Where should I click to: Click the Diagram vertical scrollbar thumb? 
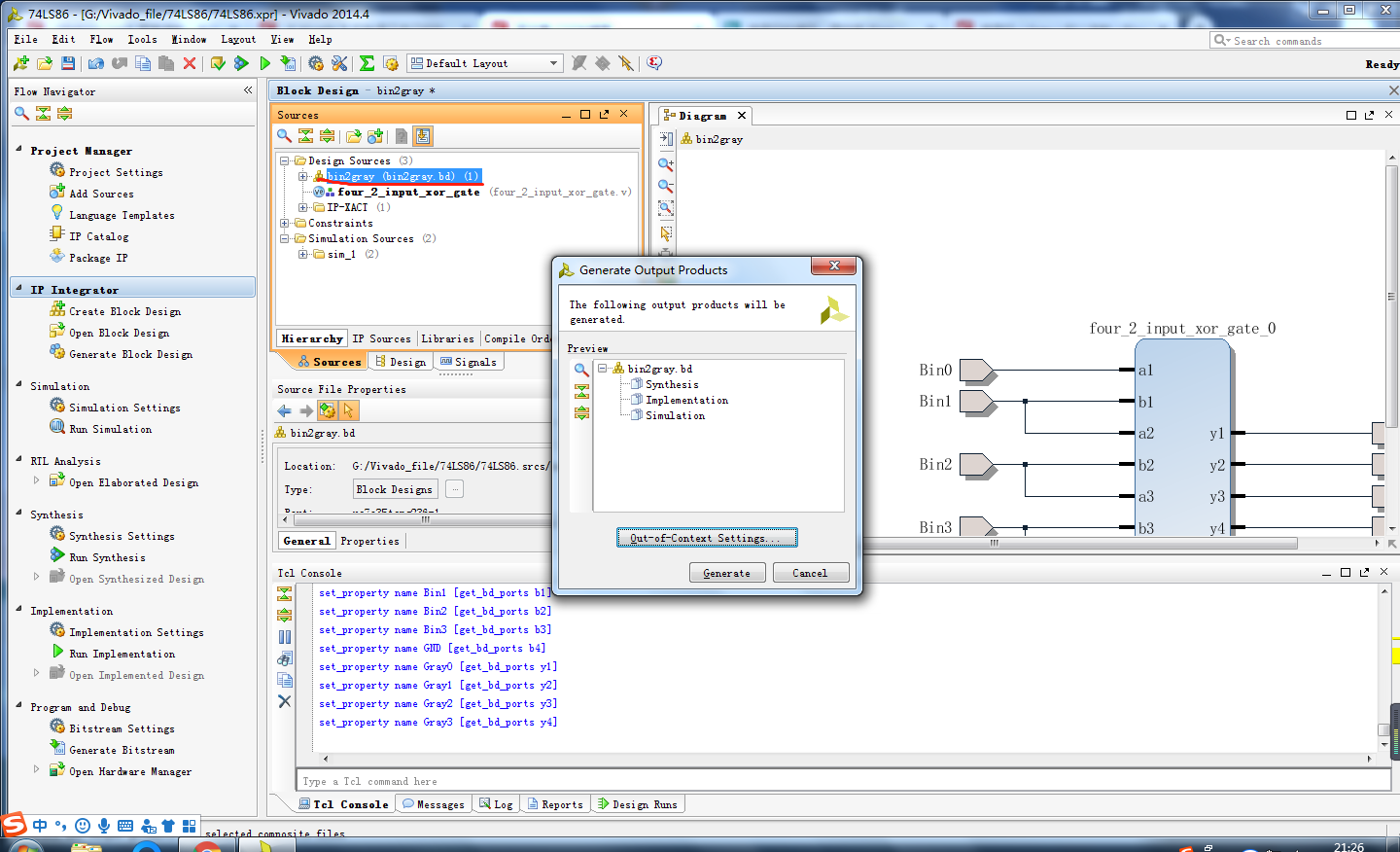[1391, 296]
